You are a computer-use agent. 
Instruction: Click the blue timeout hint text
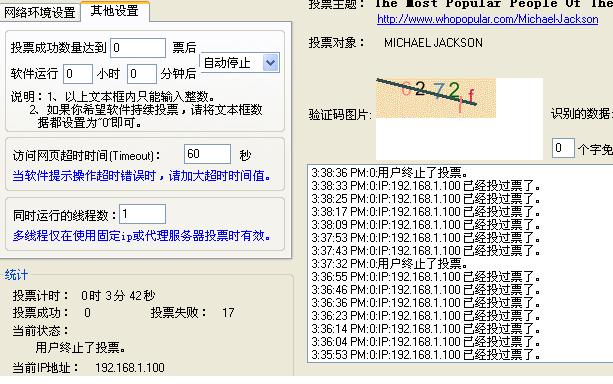pyautogui.click(x=142, y=176)
